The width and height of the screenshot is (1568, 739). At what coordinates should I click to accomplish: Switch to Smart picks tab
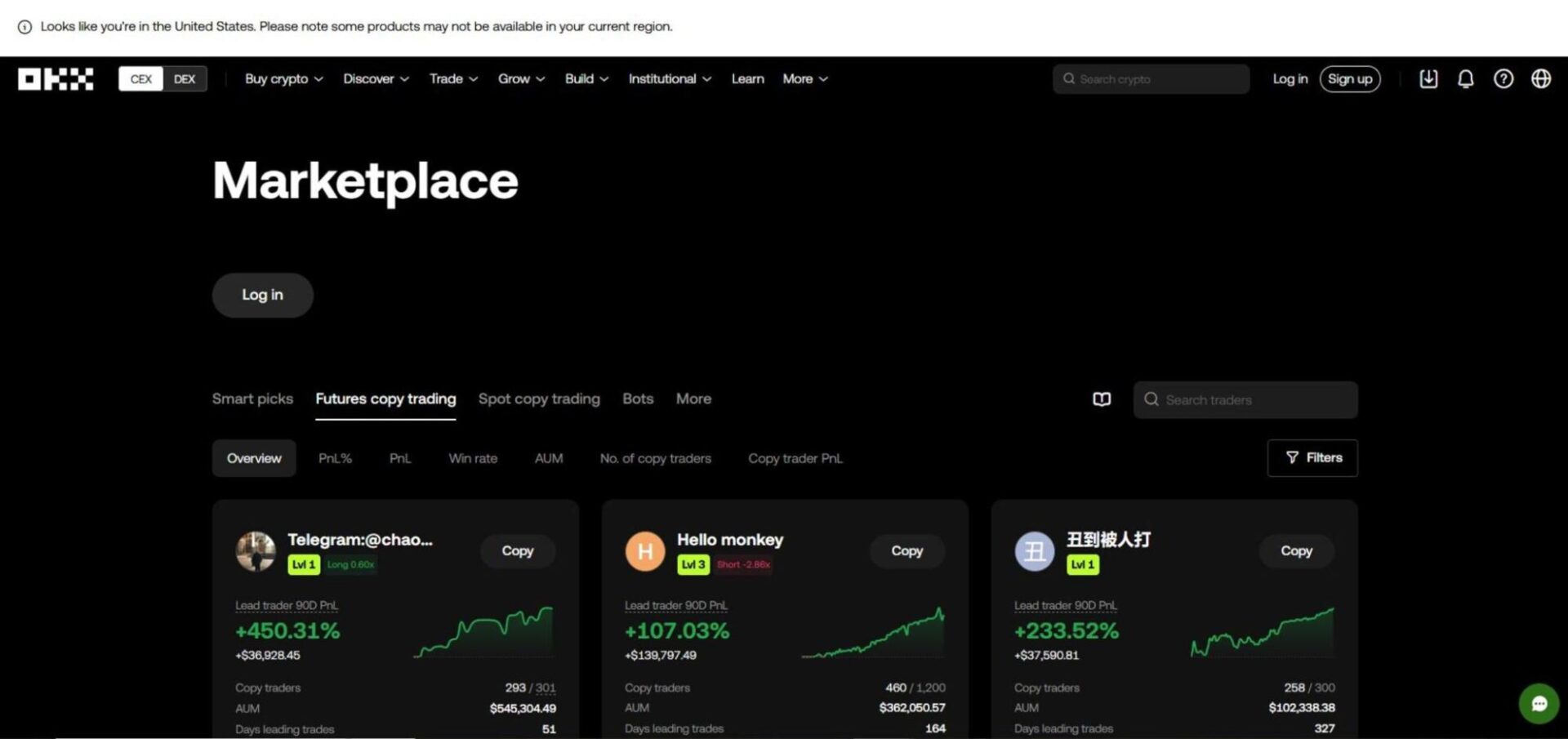pos(252,398)
